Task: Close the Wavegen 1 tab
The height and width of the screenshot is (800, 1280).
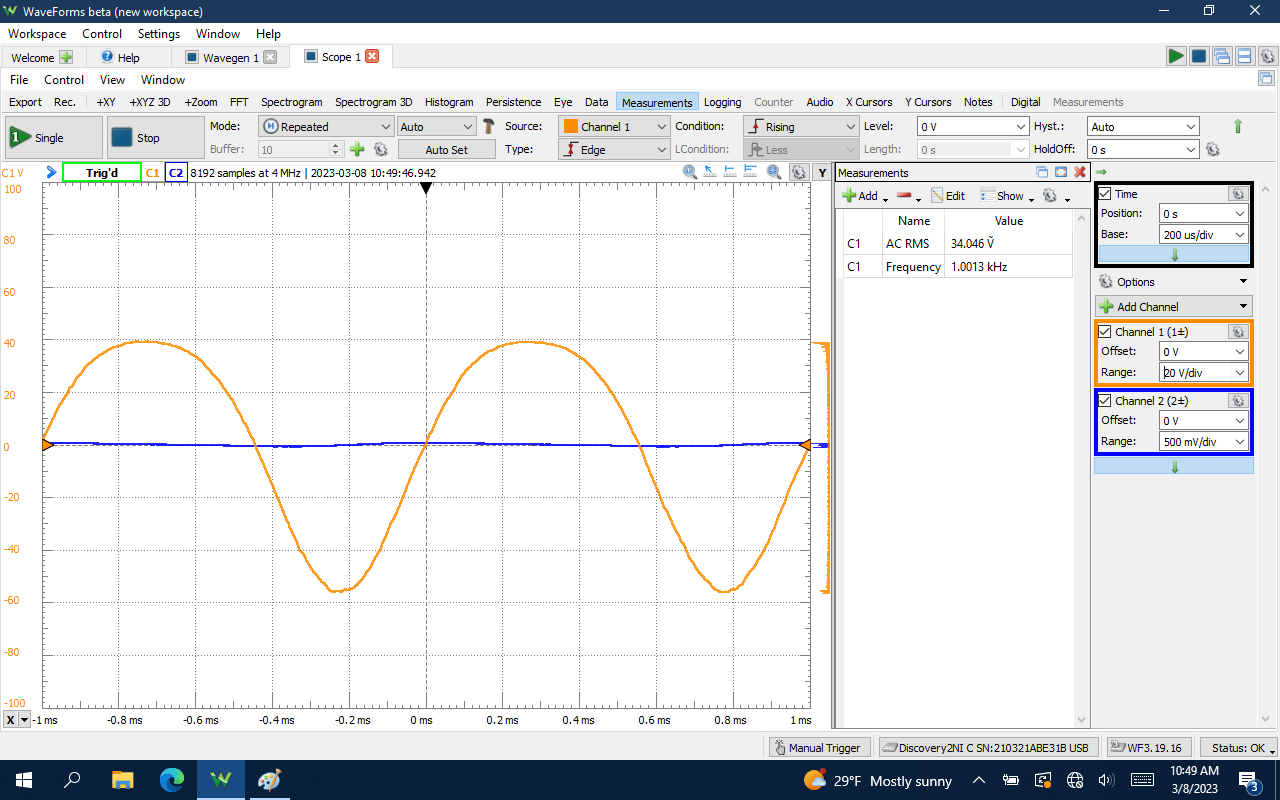Action: (x=270, y=57)
